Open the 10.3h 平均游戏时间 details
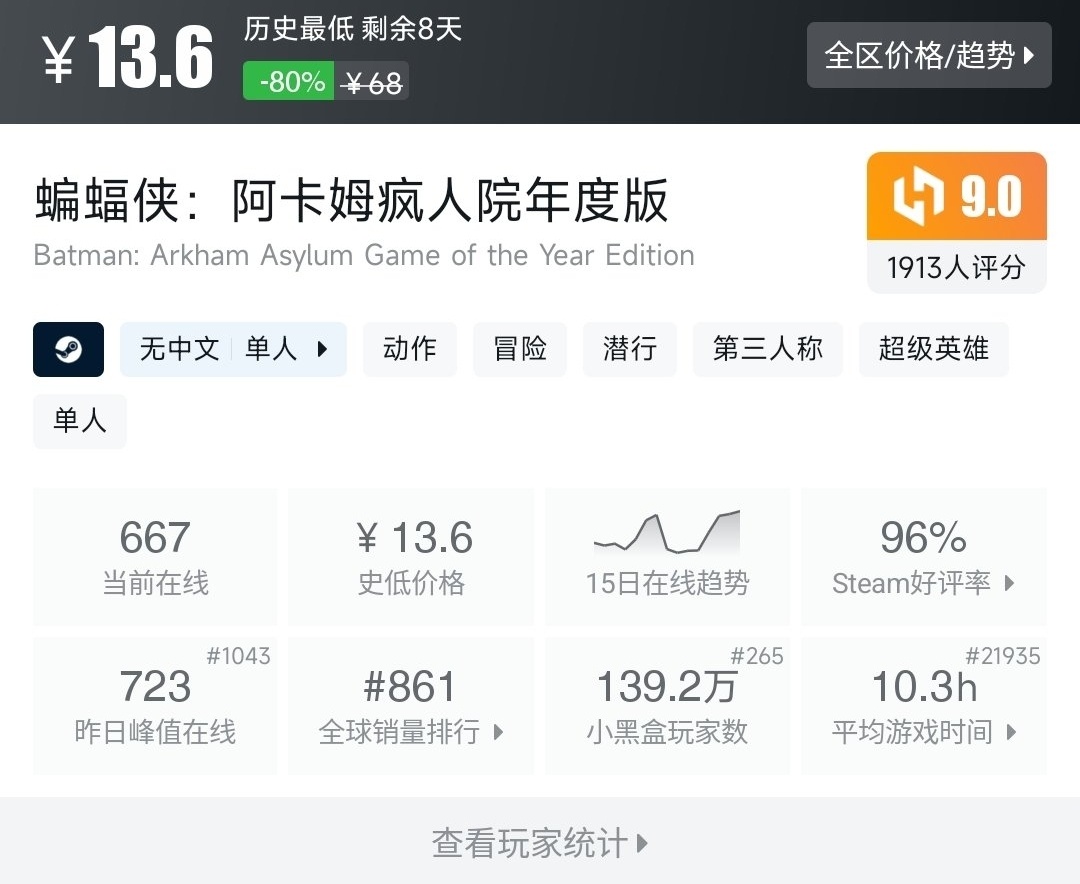This screenshot has width=1080, height=884. (x=924, y=706)
